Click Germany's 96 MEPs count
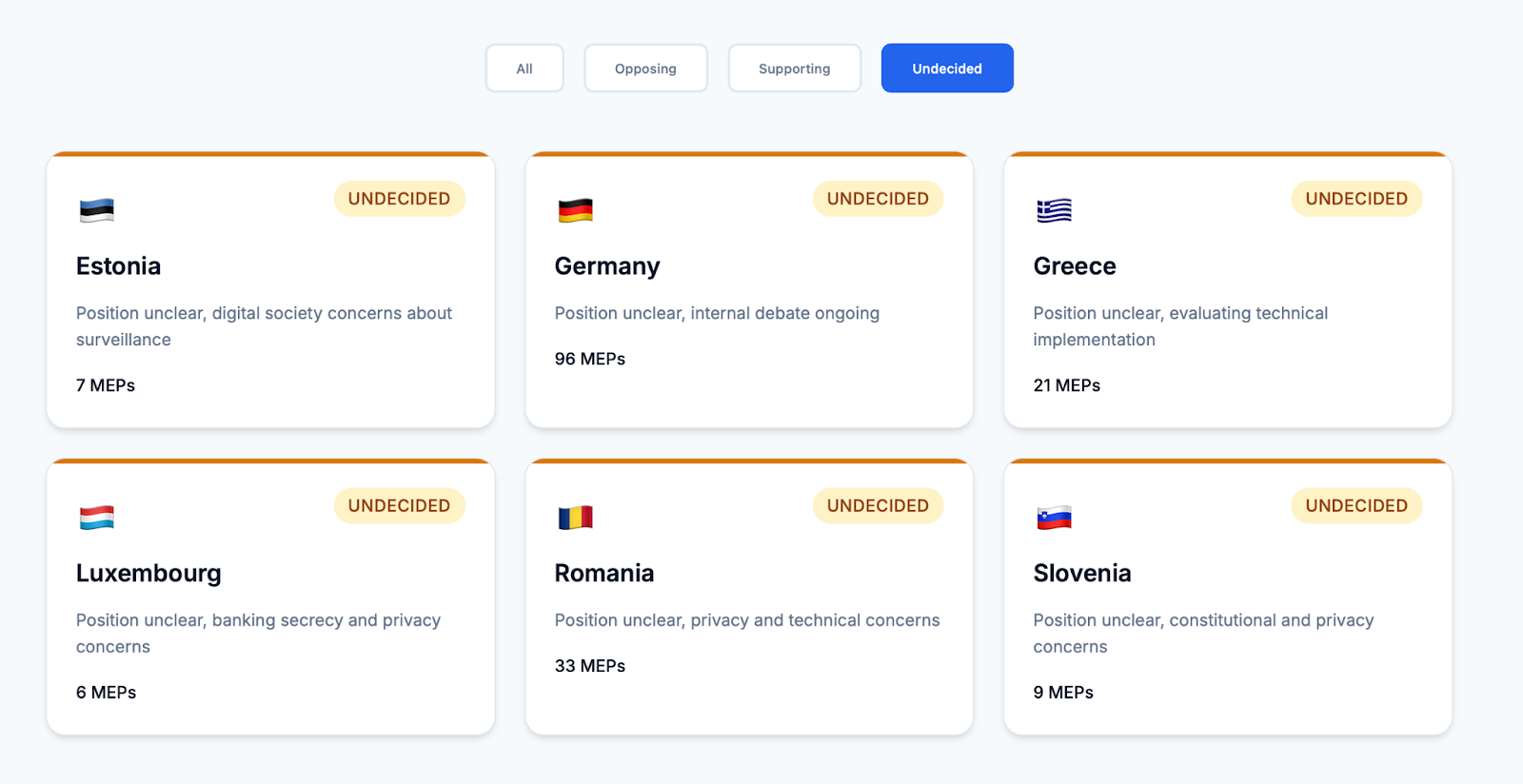 590,359
